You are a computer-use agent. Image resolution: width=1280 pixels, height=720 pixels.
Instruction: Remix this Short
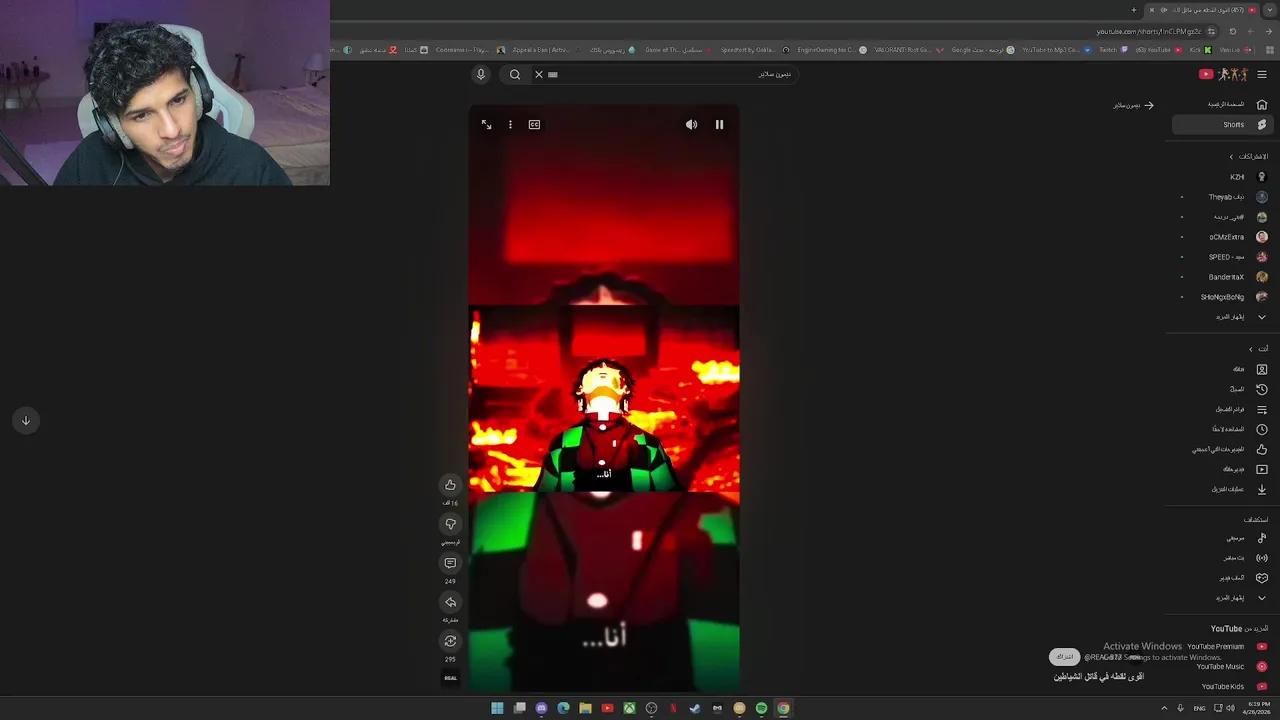click(450, 641)
